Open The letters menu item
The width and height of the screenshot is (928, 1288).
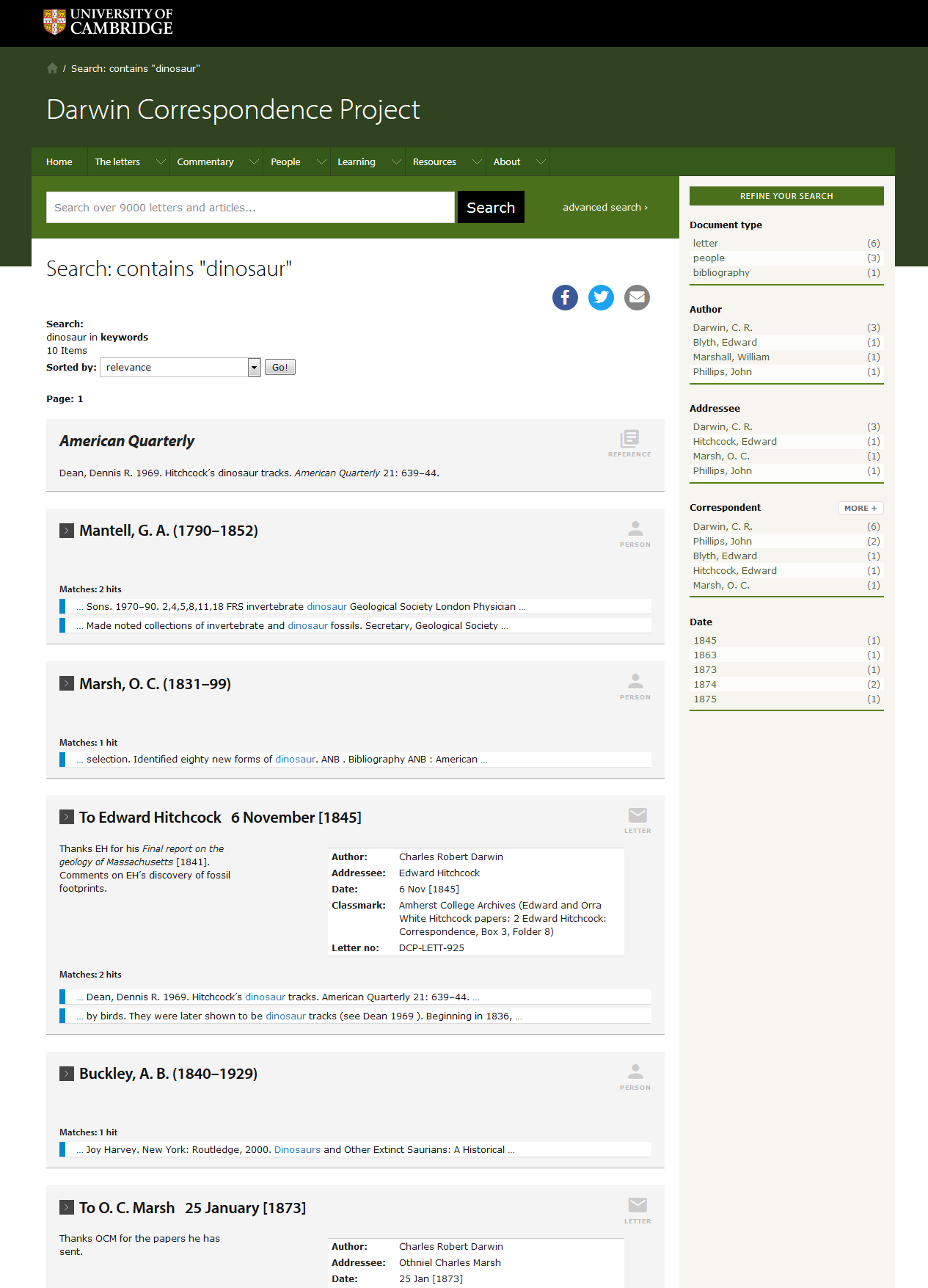117,161
